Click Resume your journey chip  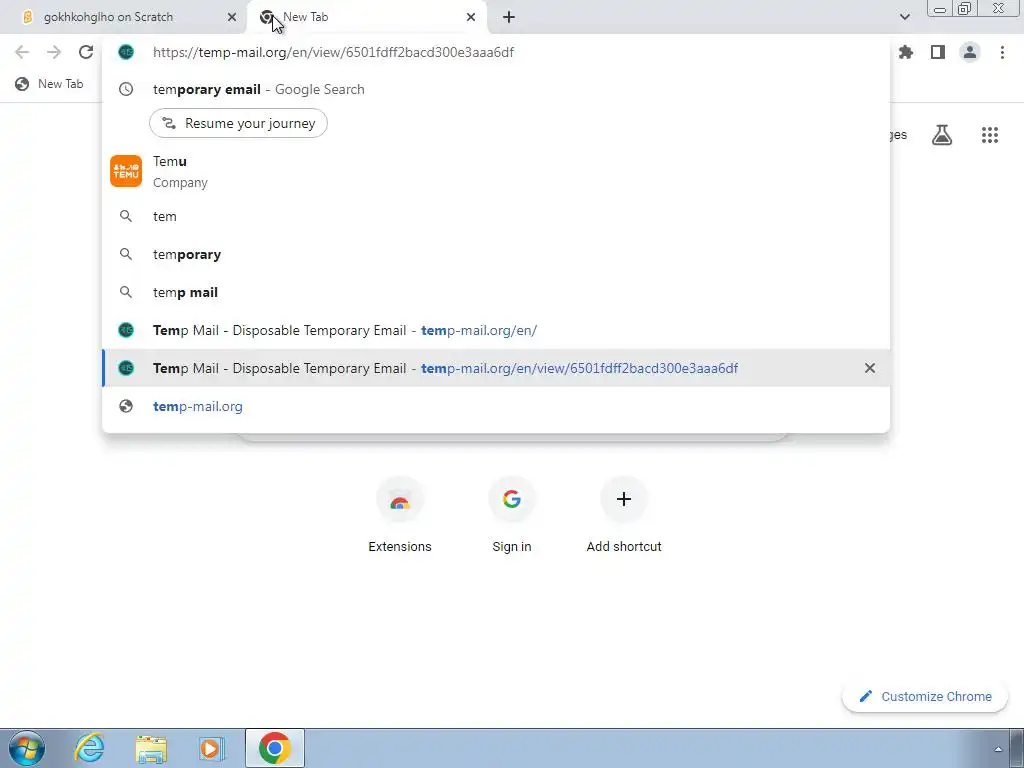tap(238, 123)
